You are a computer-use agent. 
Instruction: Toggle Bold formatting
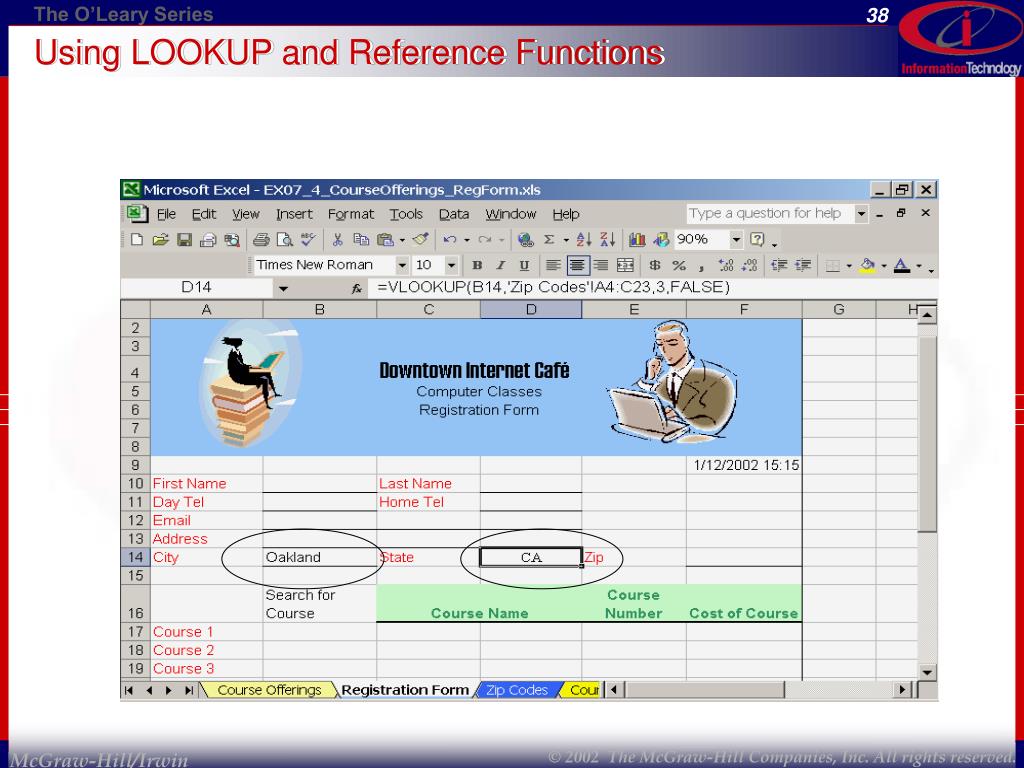click(x=477, y=265)
